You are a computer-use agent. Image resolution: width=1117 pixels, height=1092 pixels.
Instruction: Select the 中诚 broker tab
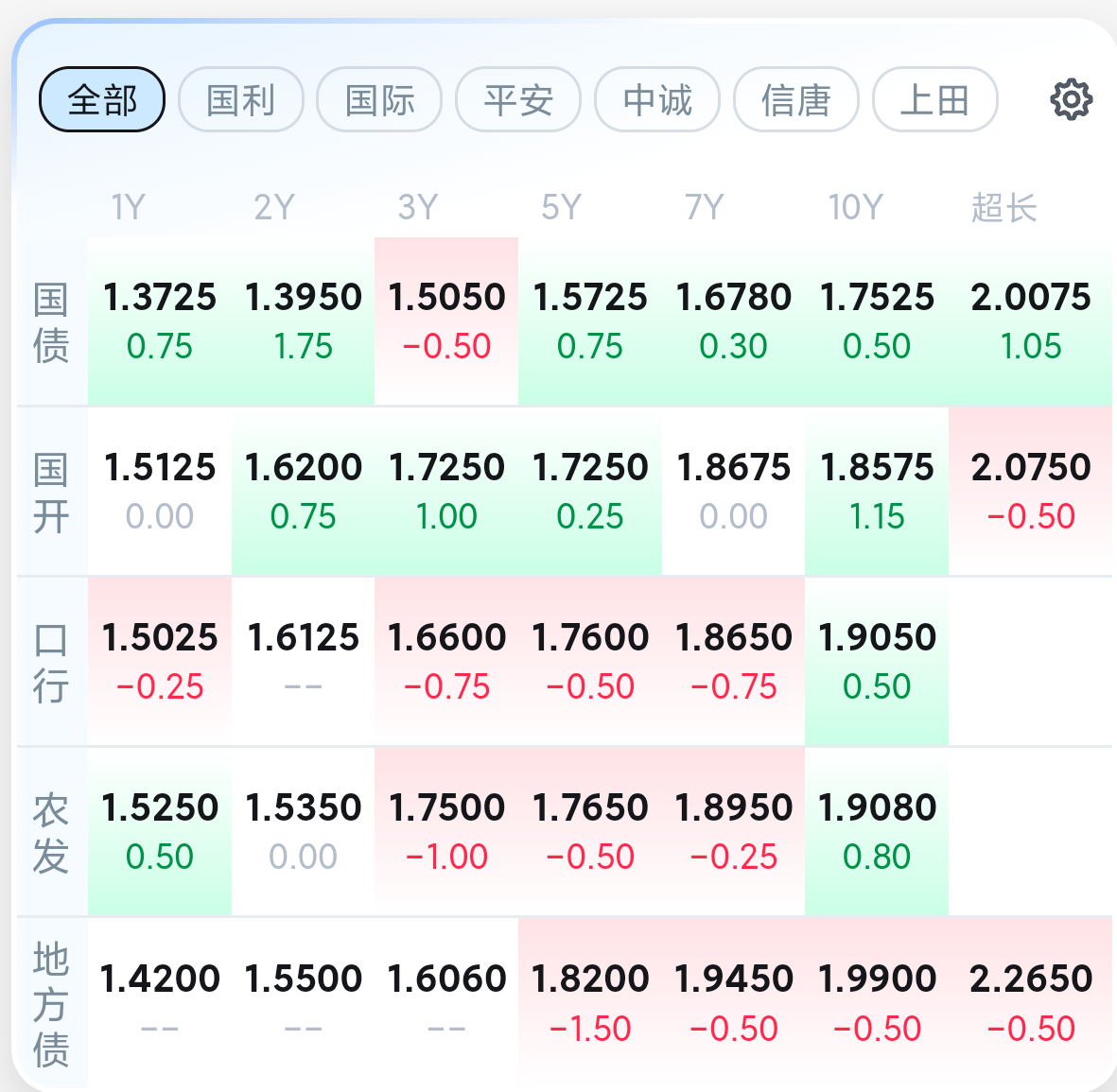click(657, 99)
